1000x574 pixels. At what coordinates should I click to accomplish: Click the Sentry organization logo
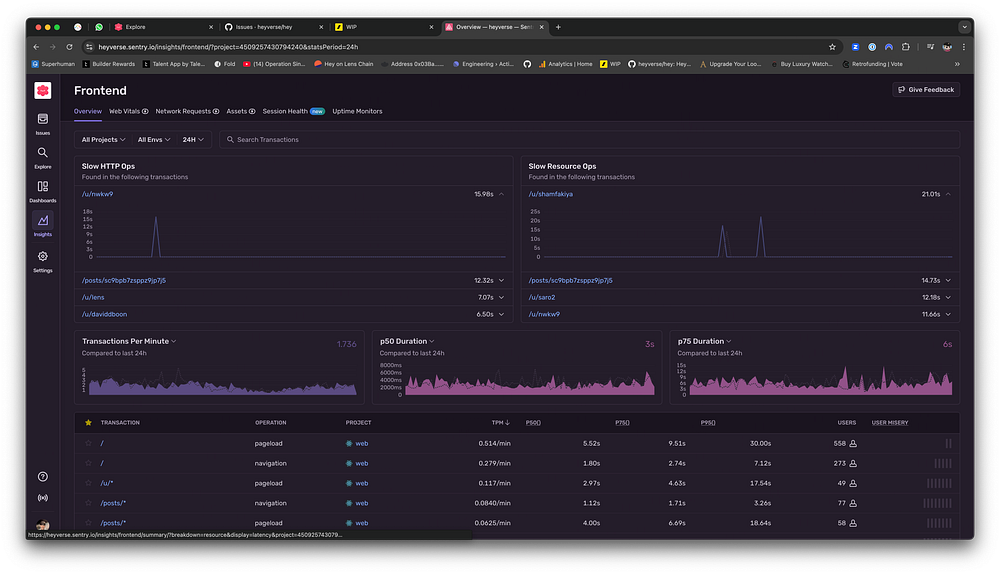(42, 91)
